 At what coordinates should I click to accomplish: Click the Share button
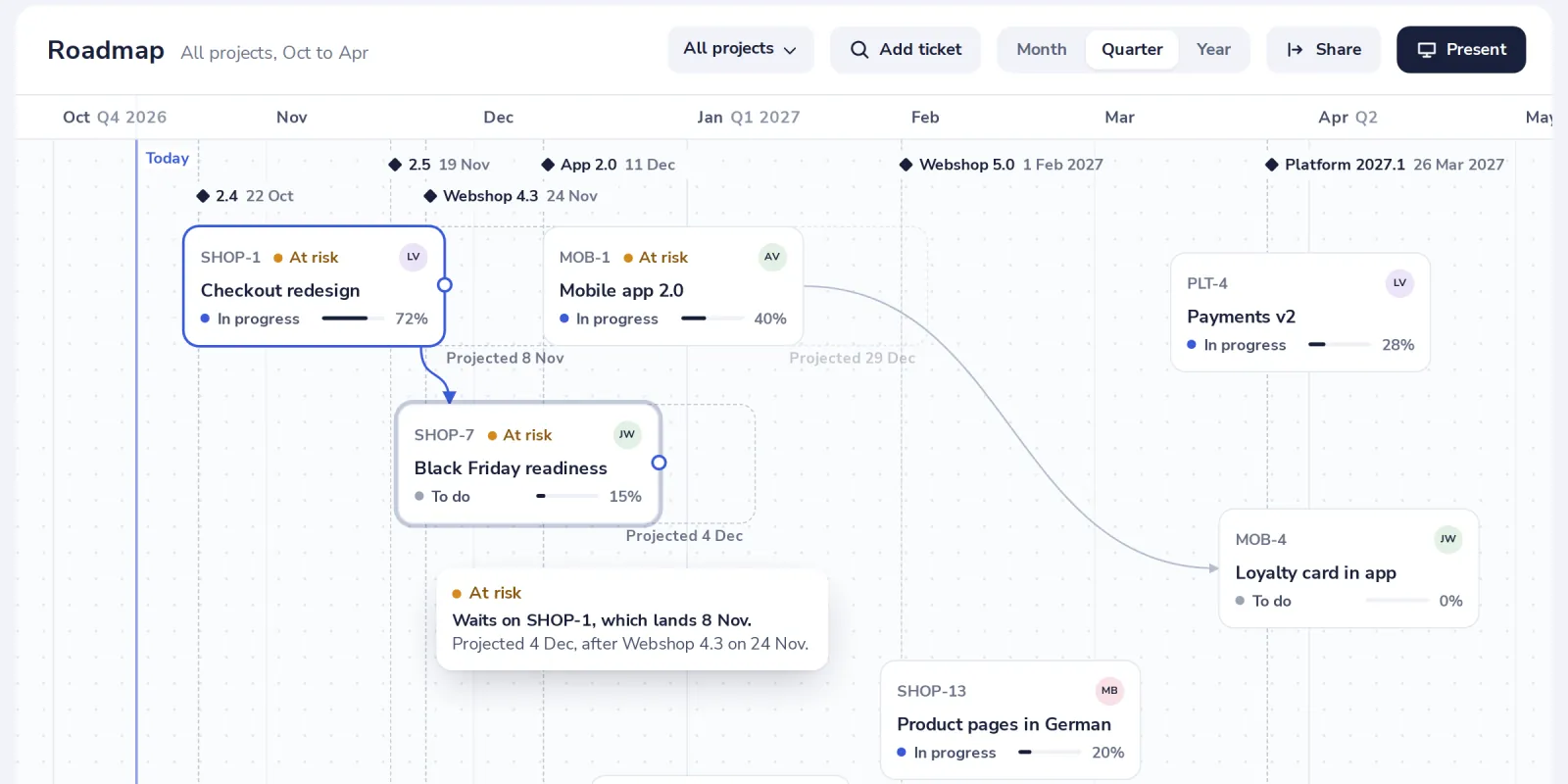[1324, 49]
